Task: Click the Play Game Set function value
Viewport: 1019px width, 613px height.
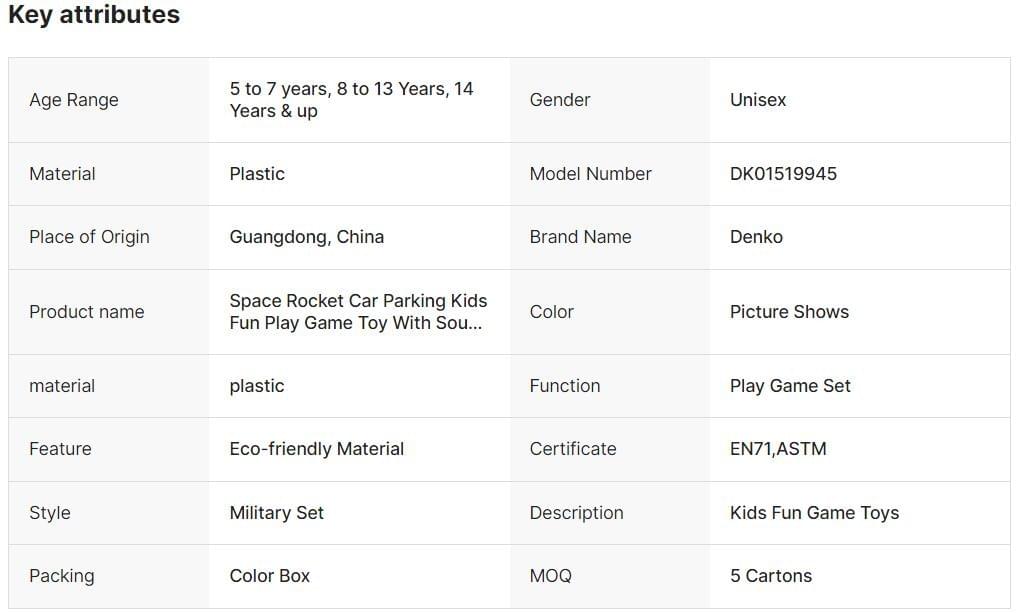Action: 790,386
